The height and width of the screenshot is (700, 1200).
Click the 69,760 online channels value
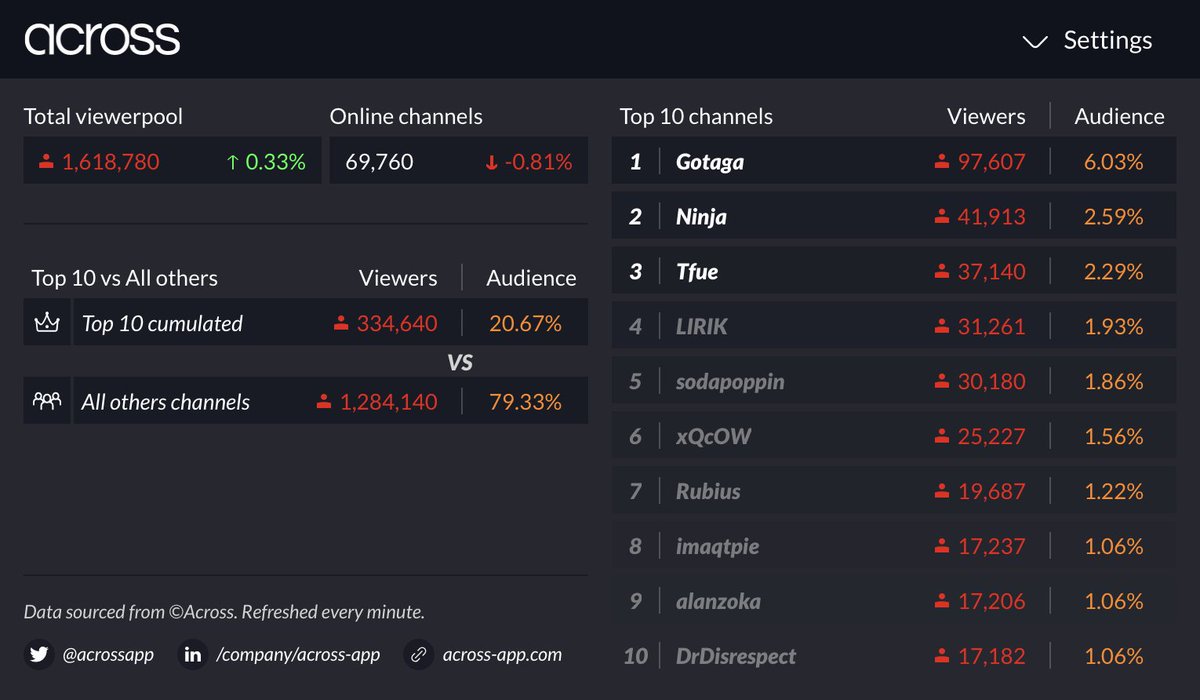click(x=379, y=162)
